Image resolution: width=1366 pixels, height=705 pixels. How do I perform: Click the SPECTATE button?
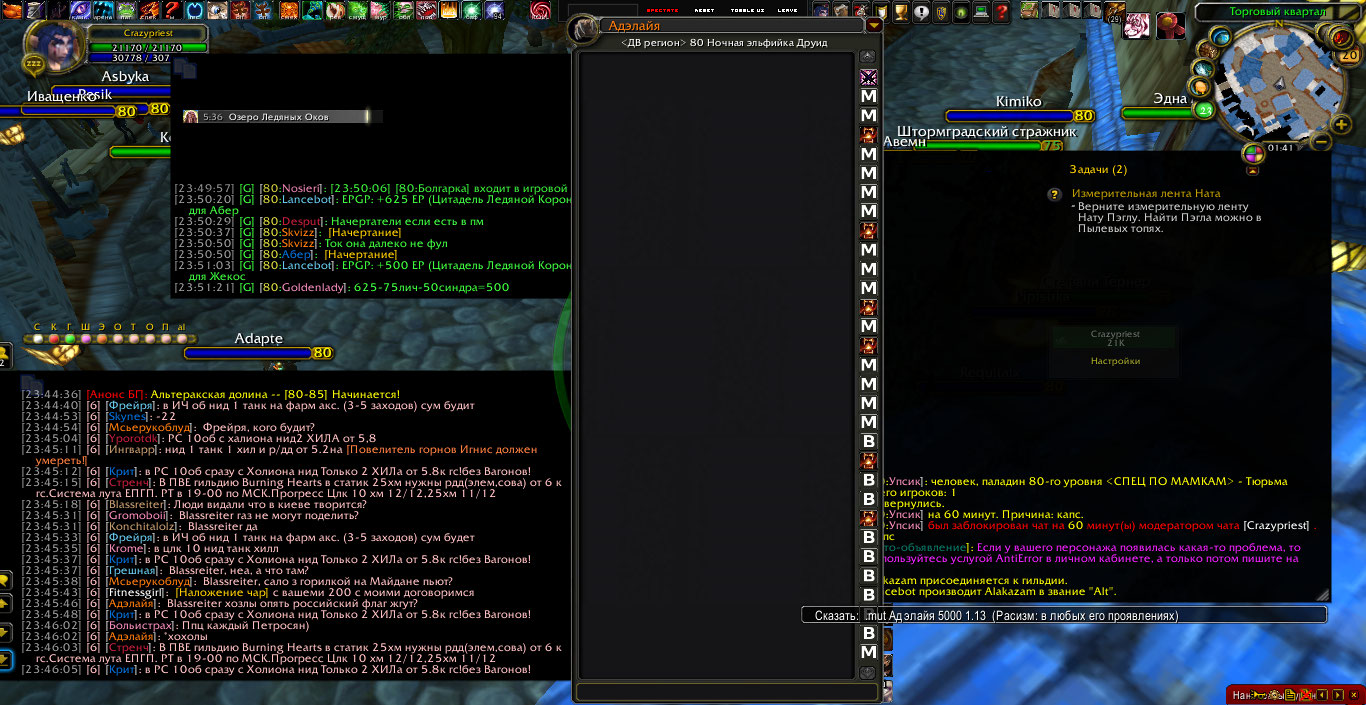[663, 10]
